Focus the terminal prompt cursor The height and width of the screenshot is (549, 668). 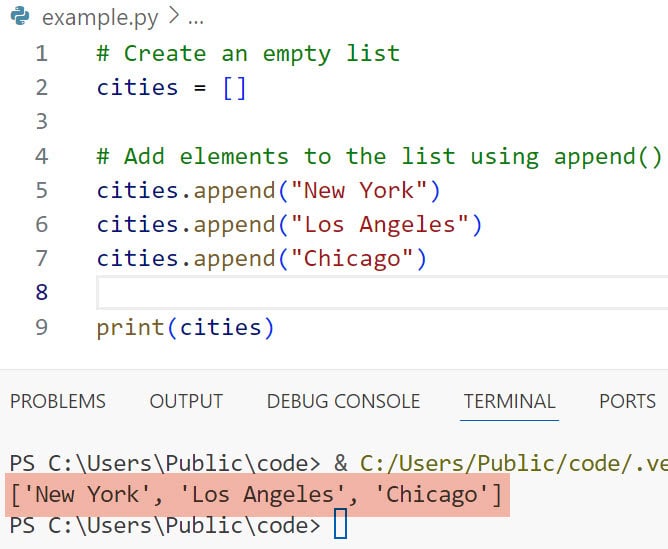click(340, 525)
